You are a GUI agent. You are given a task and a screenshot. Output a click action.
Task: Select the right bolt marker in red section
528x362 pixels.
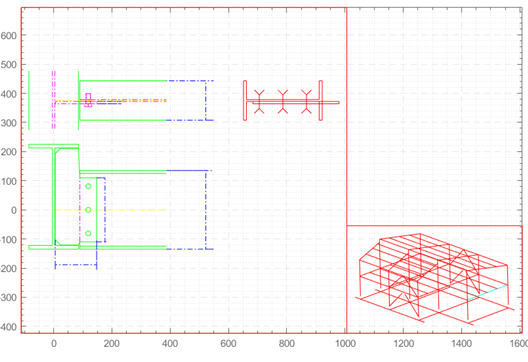pos(306,101)
